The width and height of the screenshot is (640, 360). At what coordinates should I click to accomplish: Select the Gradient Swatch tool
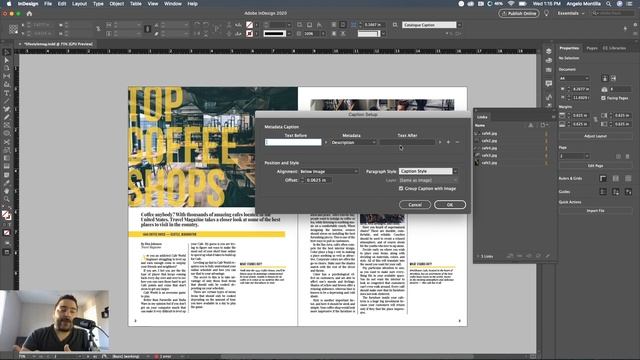tap(7, 158)
